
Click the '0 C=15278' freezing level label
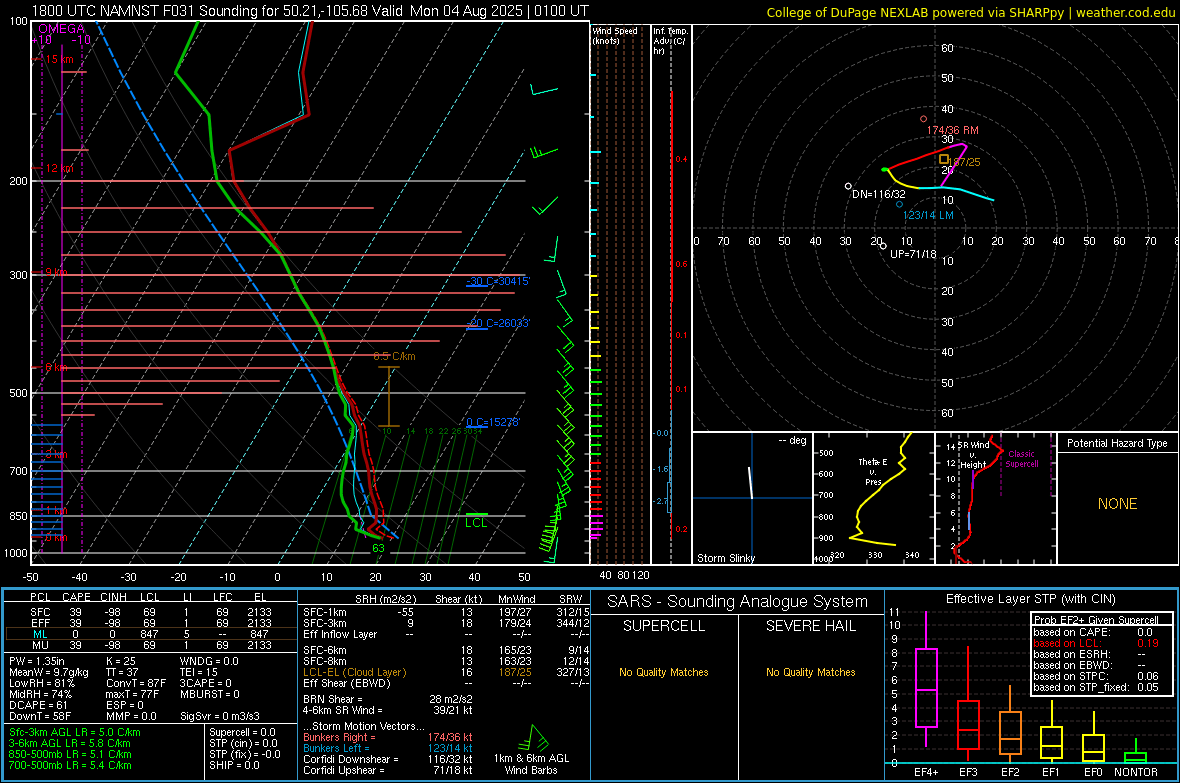coord(492,422)
